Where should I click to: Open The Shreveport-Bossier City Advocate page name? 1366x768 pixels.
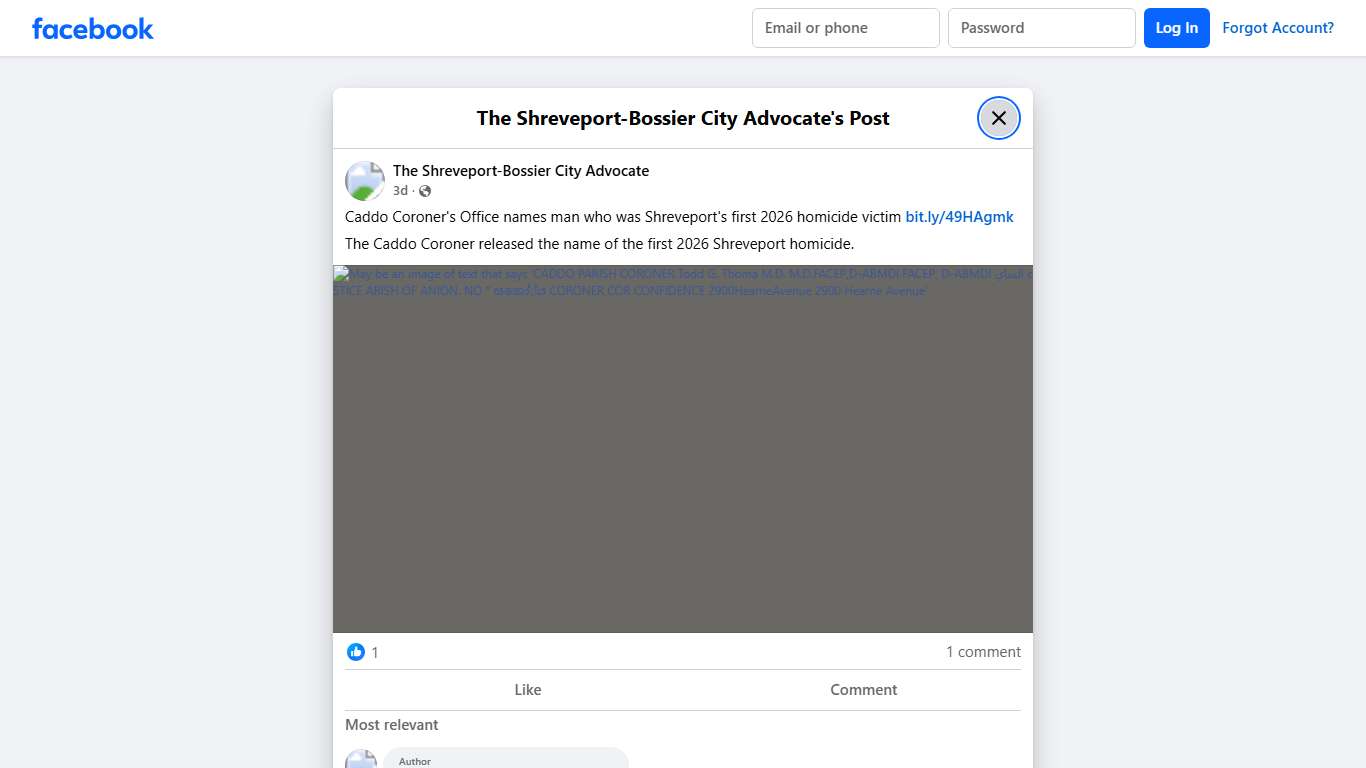coord(520,171)
